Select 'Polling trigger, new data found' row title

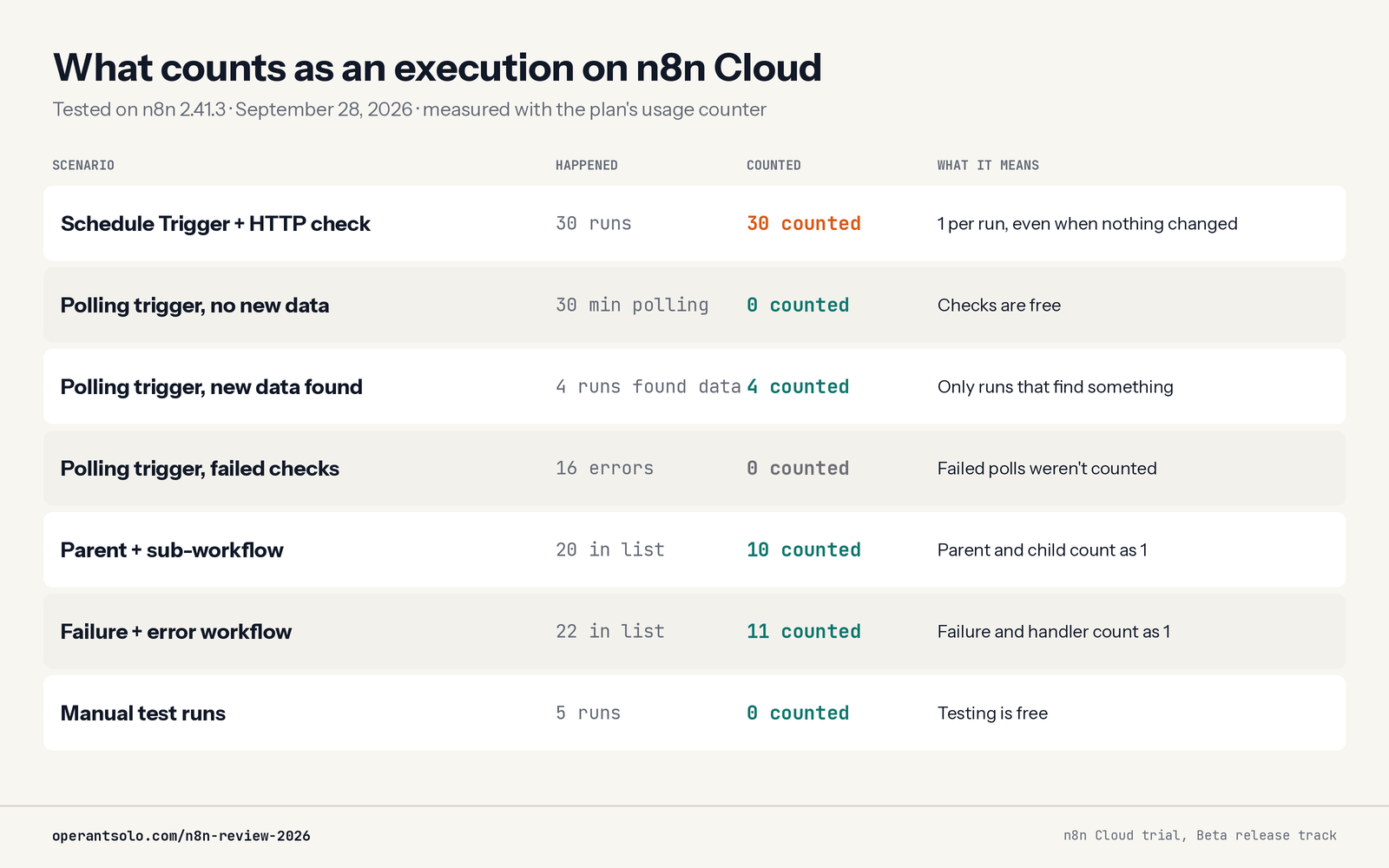[x=212, y=387]
